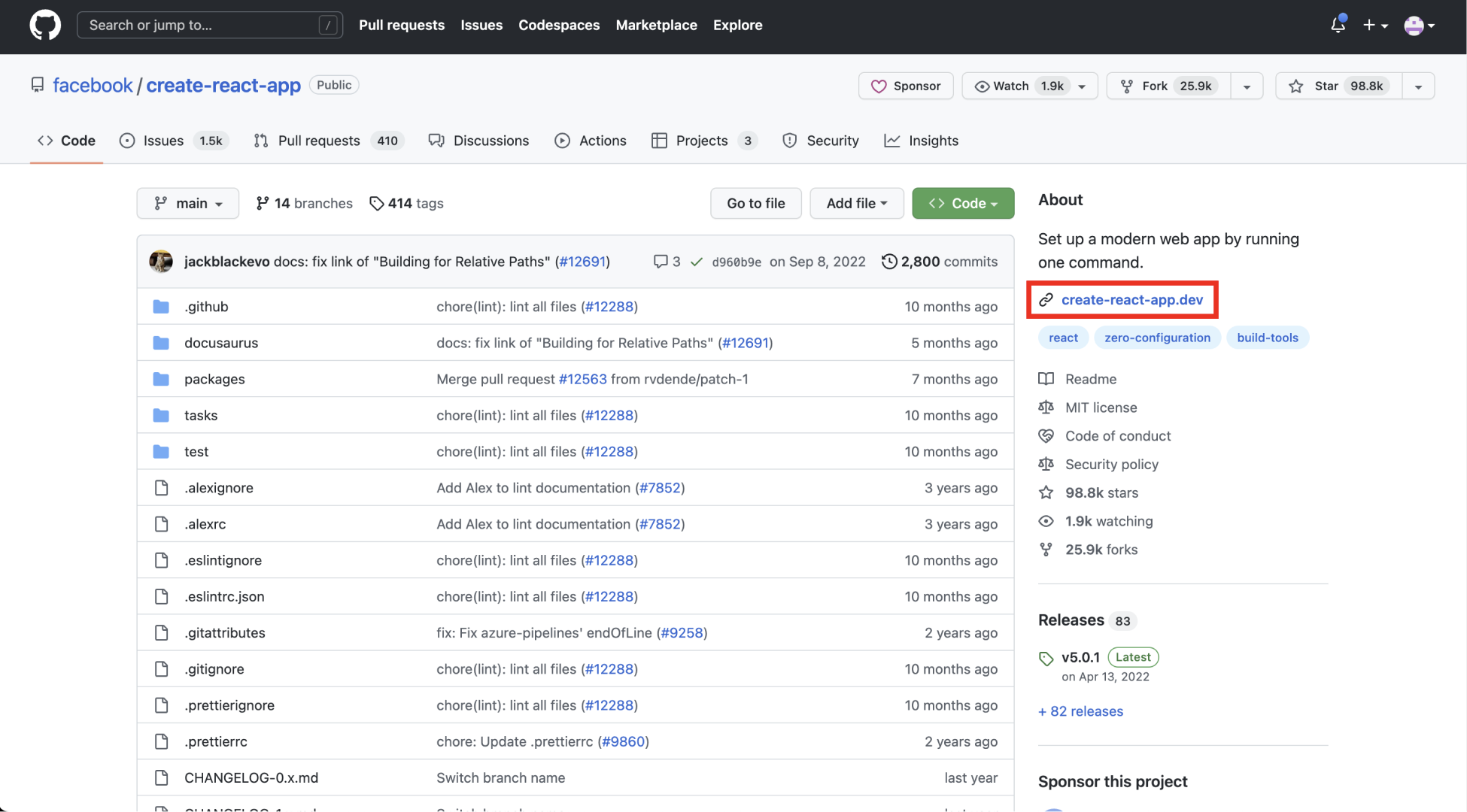Image resolution: width=1467 pixels, height=812 pixels.
Task: Open the facebook owner link
Action: click(93, 85)
